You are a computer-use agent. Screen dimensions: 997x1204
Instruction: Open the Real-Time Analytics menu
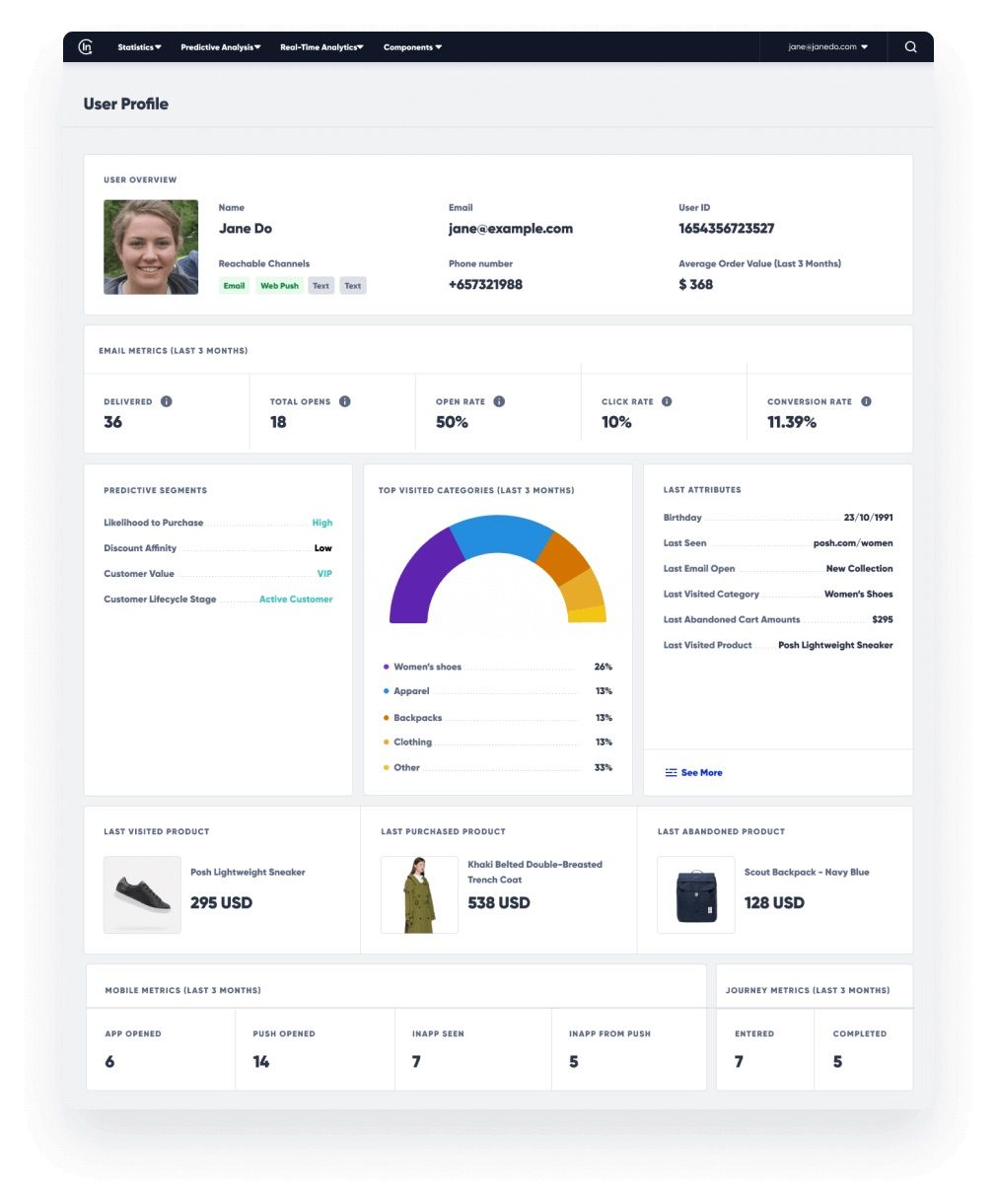pos(321,47)
